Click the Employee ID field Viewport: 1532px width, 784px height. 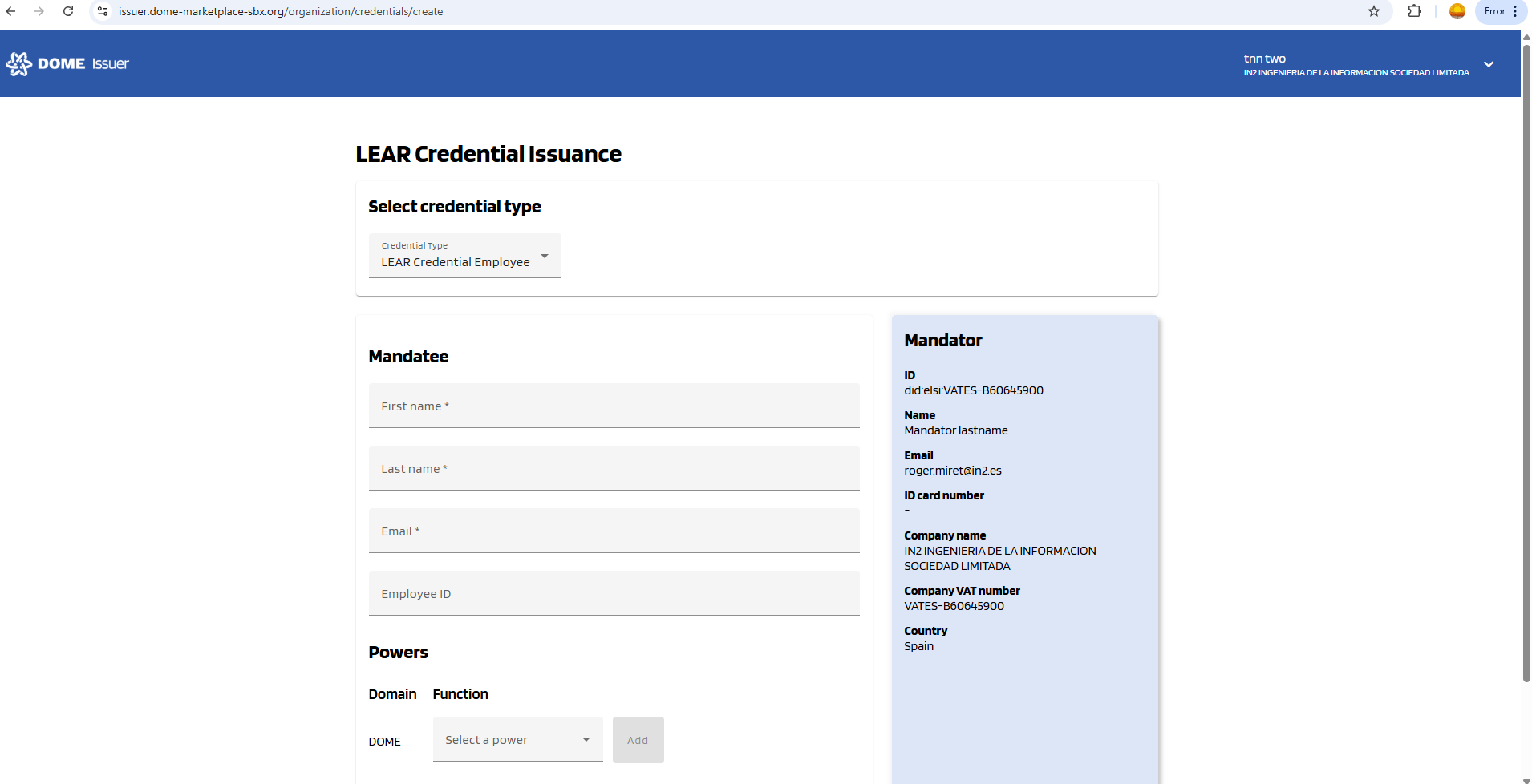(x=614, y=593)
